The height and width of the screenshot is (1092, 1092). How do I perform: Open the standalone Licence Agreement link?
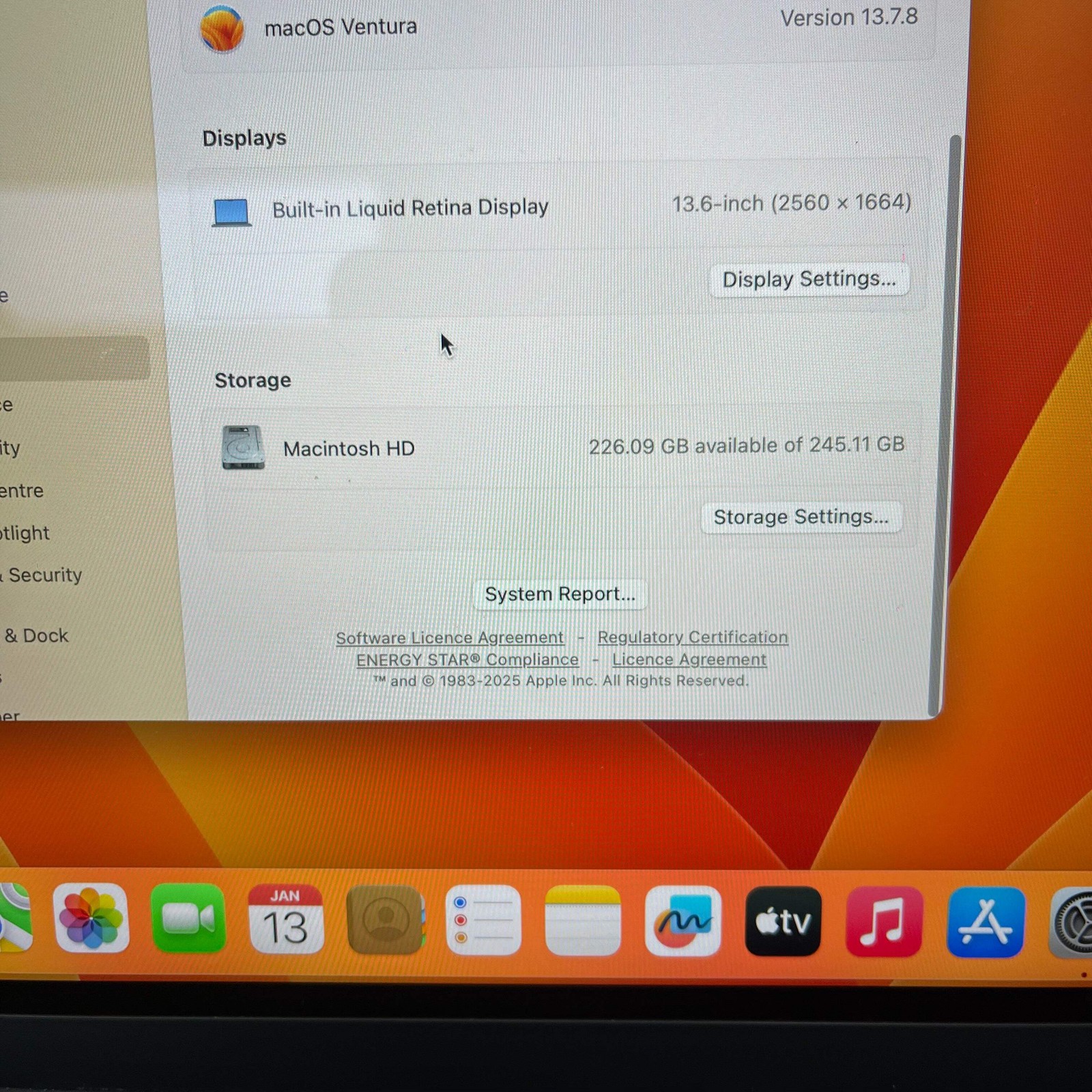coord(689,660)
